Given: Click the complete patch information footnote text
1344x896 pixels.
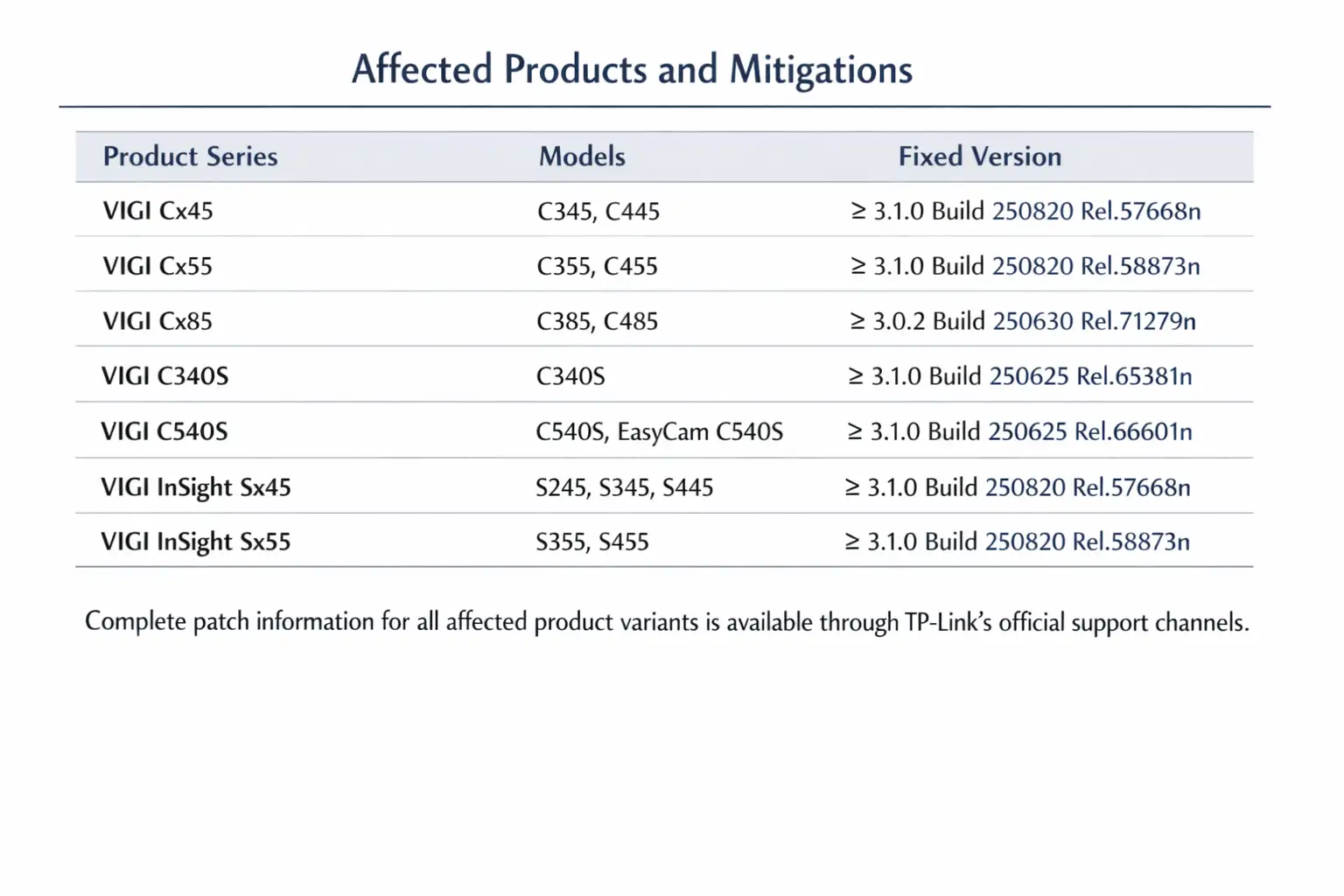Looking at the screenshot, I should pos(667,622).
